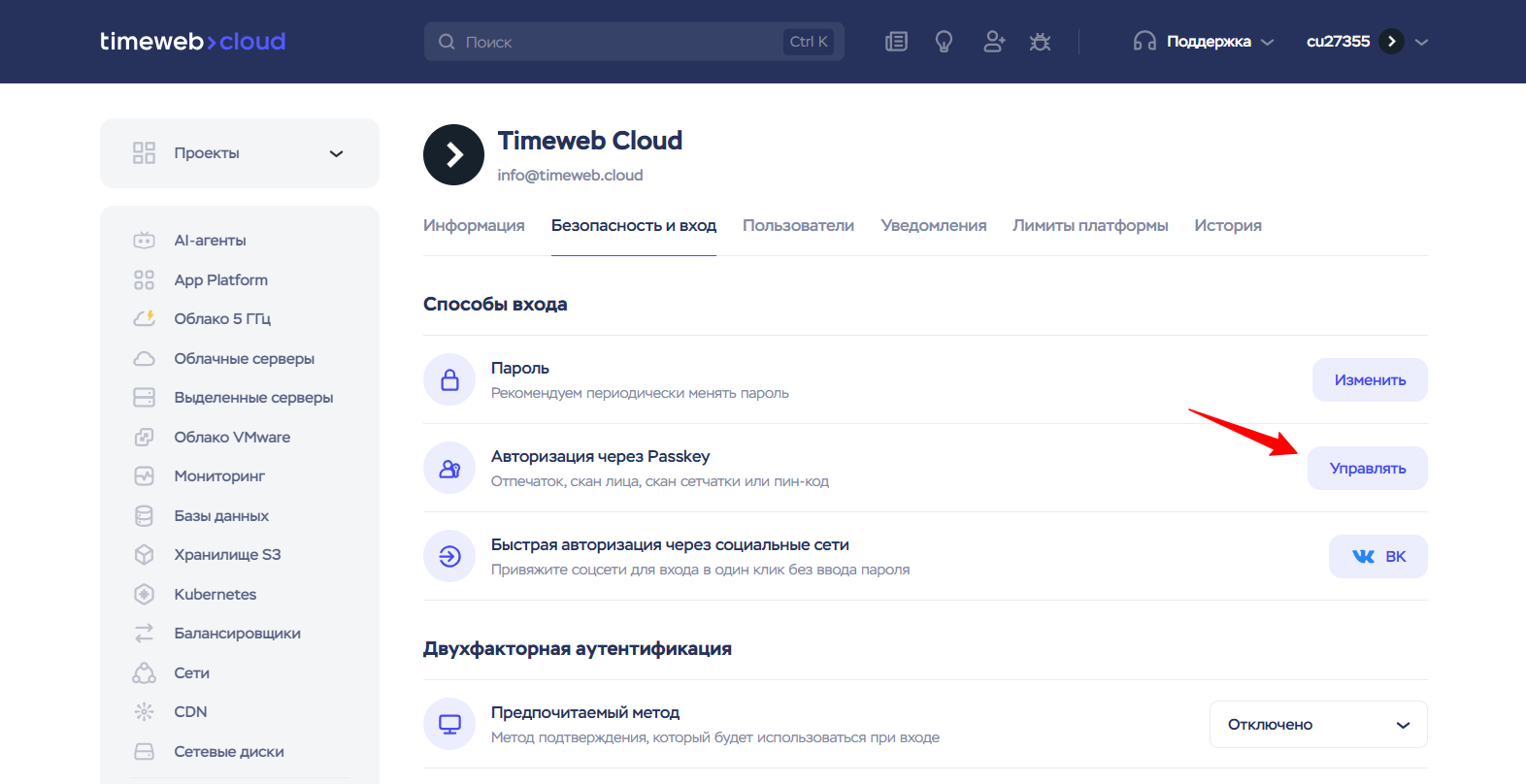
Task: Click the social login arrow icon
Action: tap(449, 556)
